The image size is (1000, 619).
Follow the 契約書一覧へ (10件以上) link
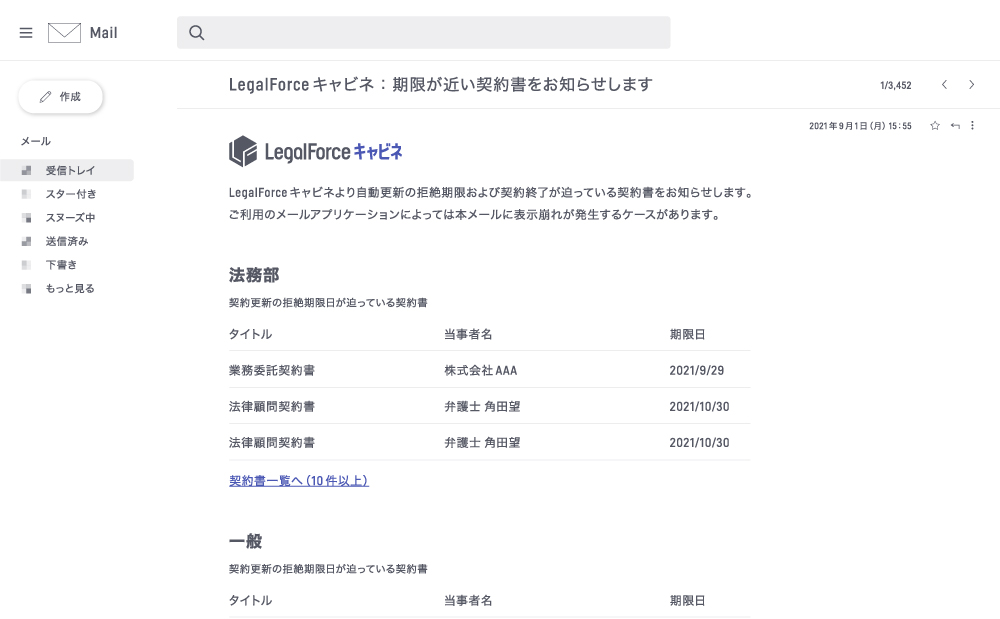pyautogui.click(x=298, y=481)
